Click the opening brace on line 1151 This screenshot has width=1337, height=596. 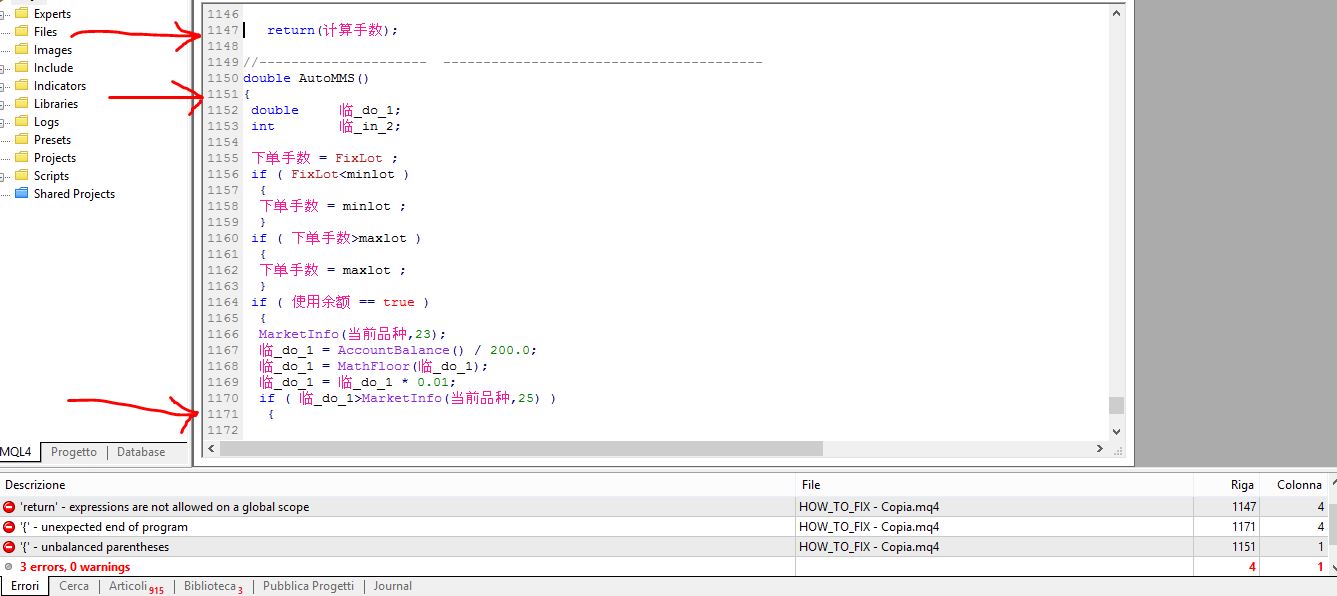(x=246, y=94)
